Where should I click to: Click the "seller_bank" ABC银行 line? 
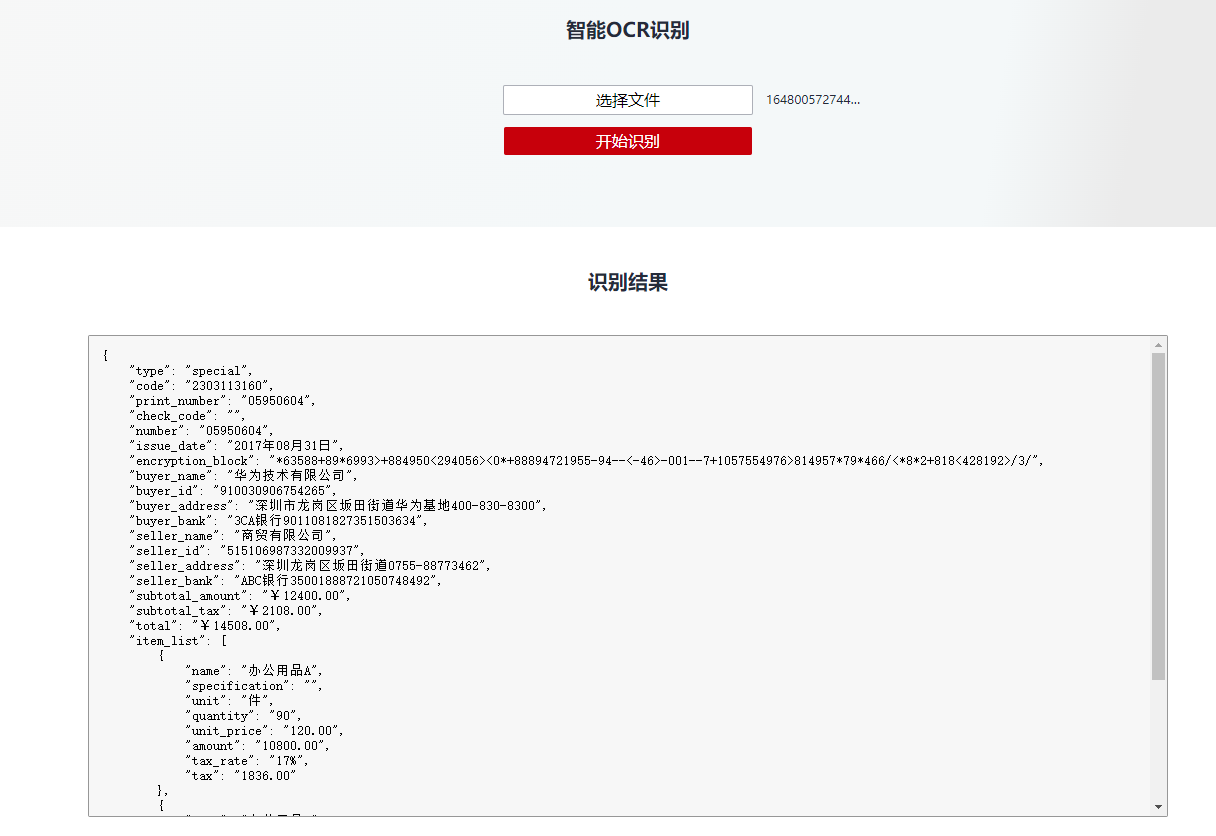click(285, 581)
